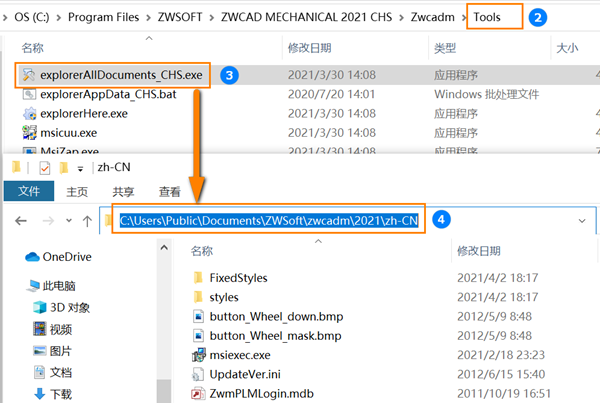Click 下载 download arrow icon
600x403 pixels.
40,394
